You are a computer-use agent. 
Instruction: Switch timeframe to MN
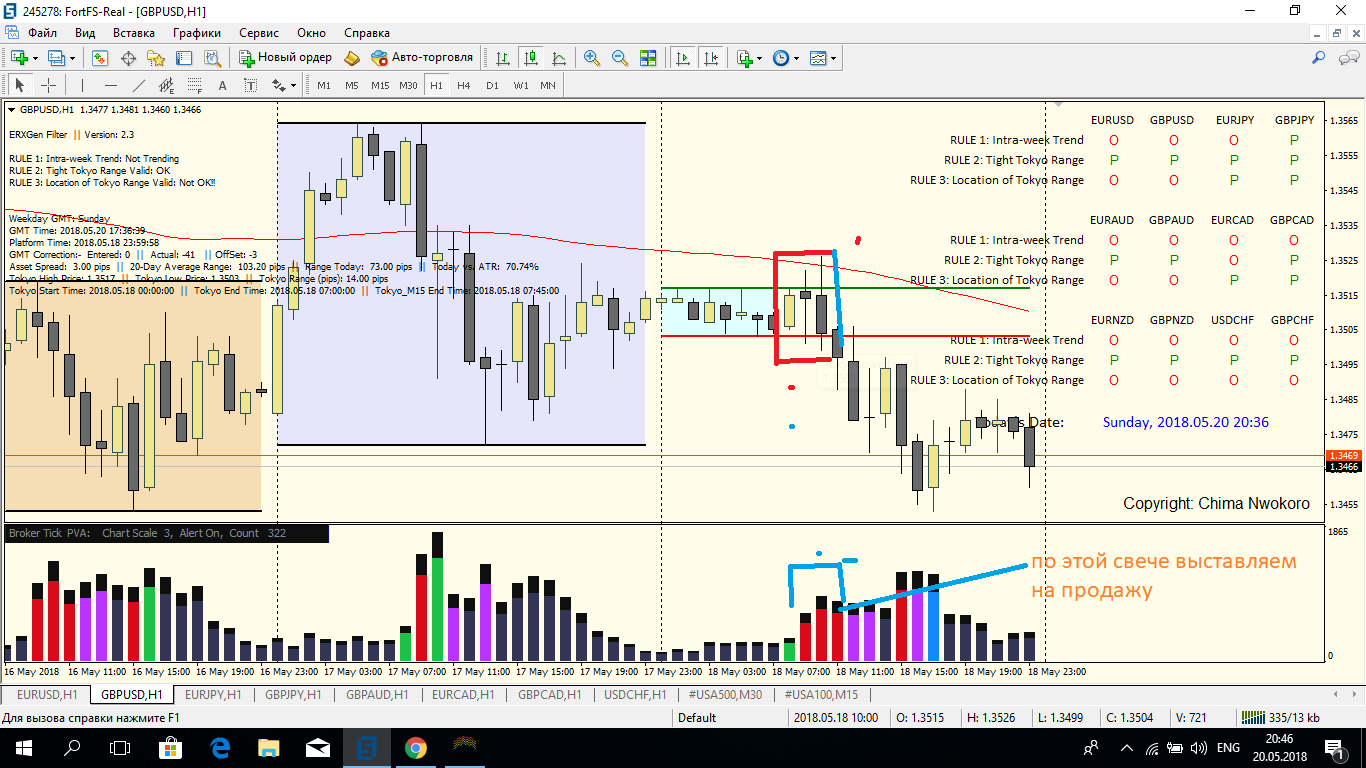point(548,85)
